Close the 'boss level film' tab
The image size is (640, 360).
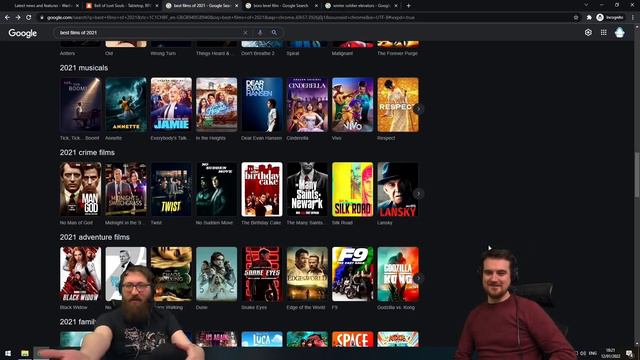[x=316, y=6]
